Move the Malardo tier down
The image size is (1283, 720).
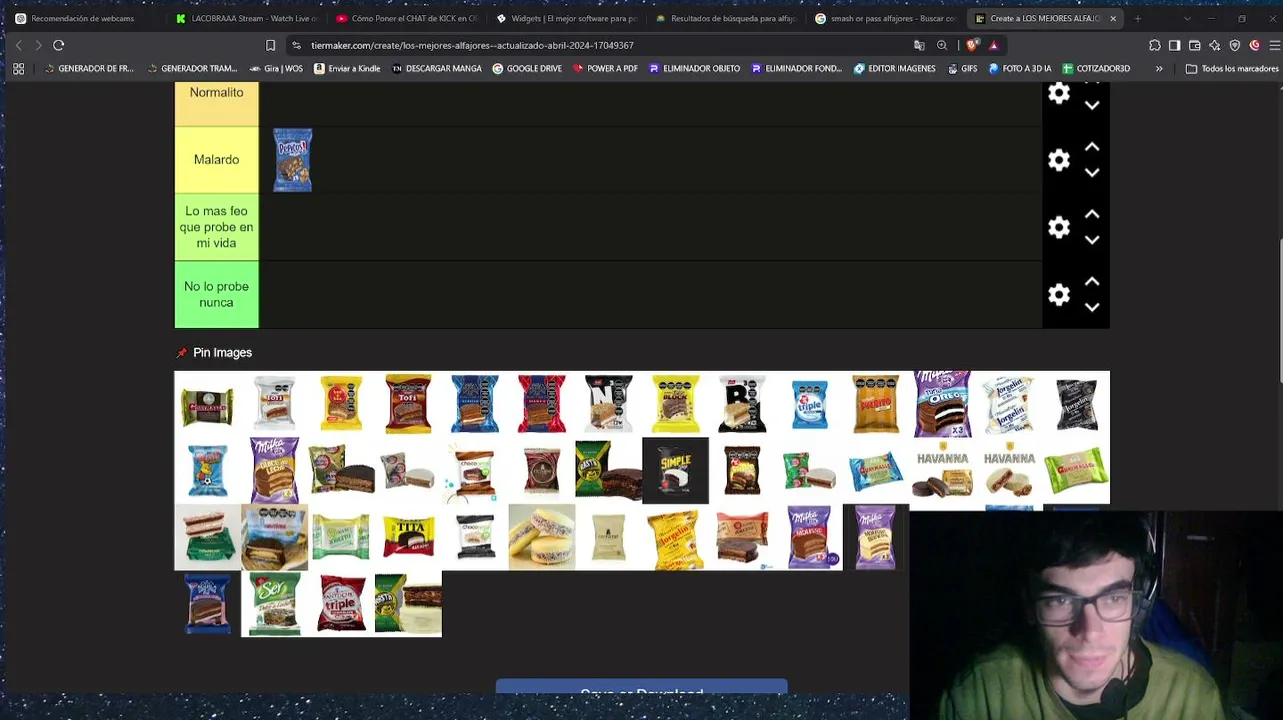pyautogui.click(x=1092, y=172)
